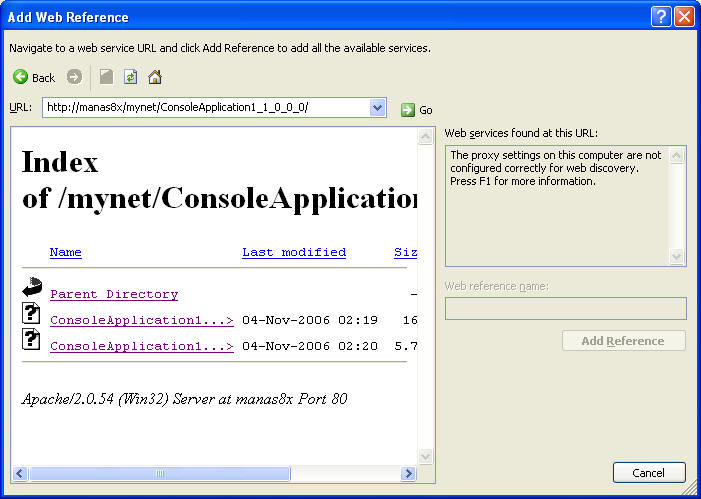Go to the Home page icon
The height and width of the screenshot is (499, 701).
coord(155,77)
